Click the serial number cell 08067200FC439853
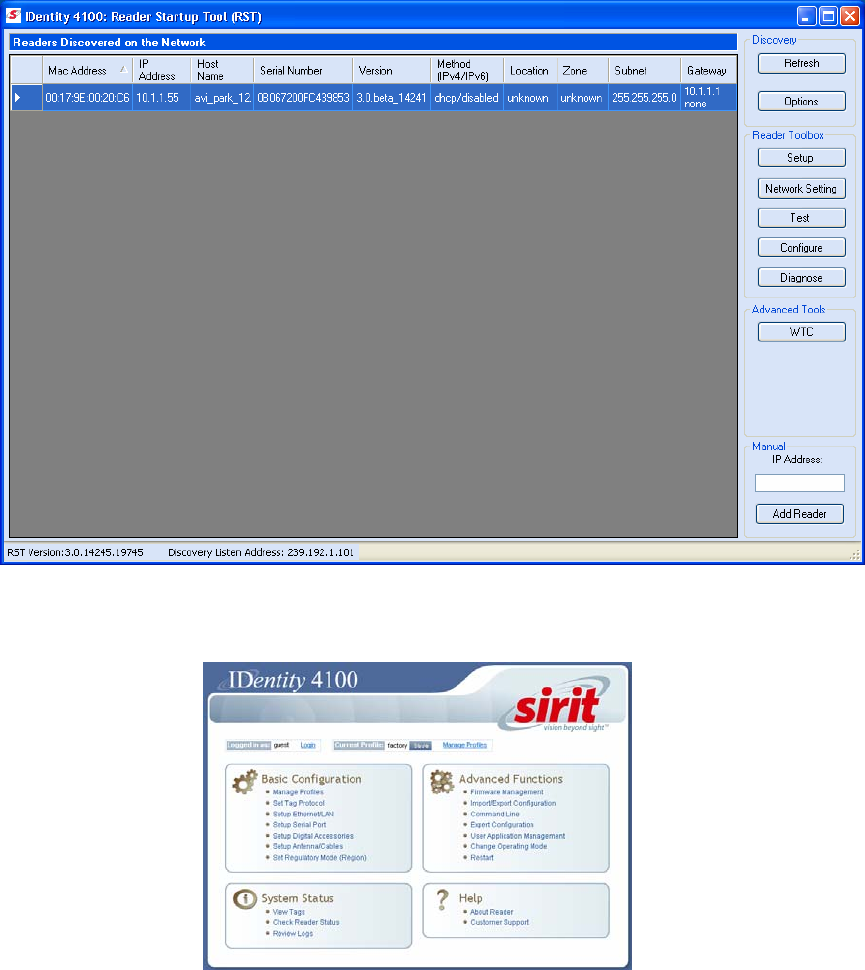865x970 pixels. 303,98
